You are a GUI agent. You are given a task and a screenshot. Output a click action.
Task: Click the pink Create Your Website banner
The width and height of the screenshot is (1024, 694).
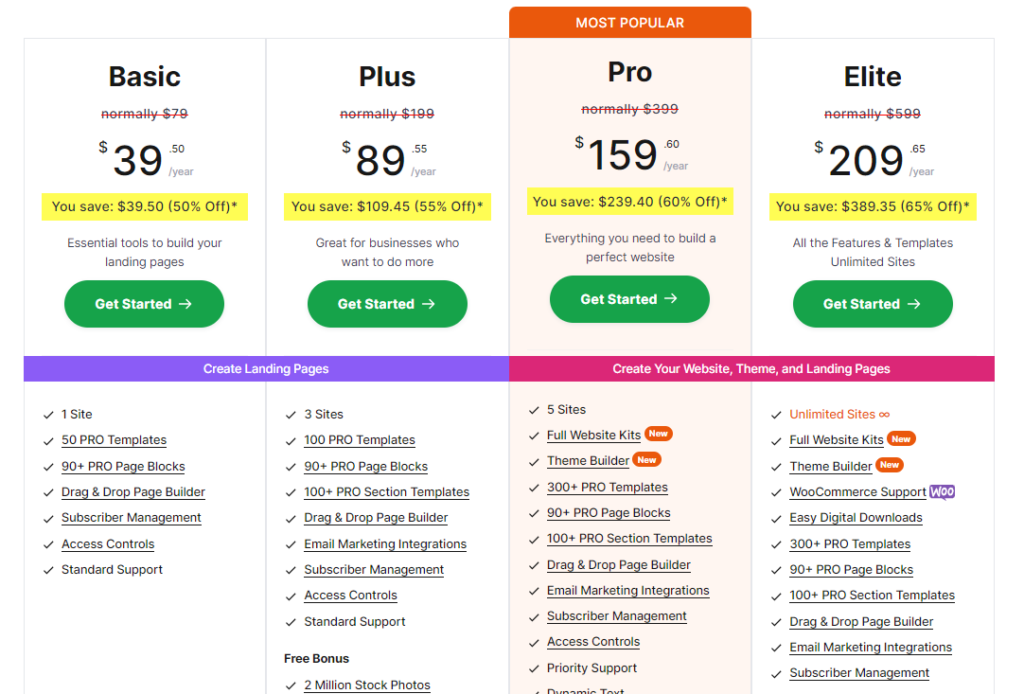pyautogui.click(x=751, y=369)
